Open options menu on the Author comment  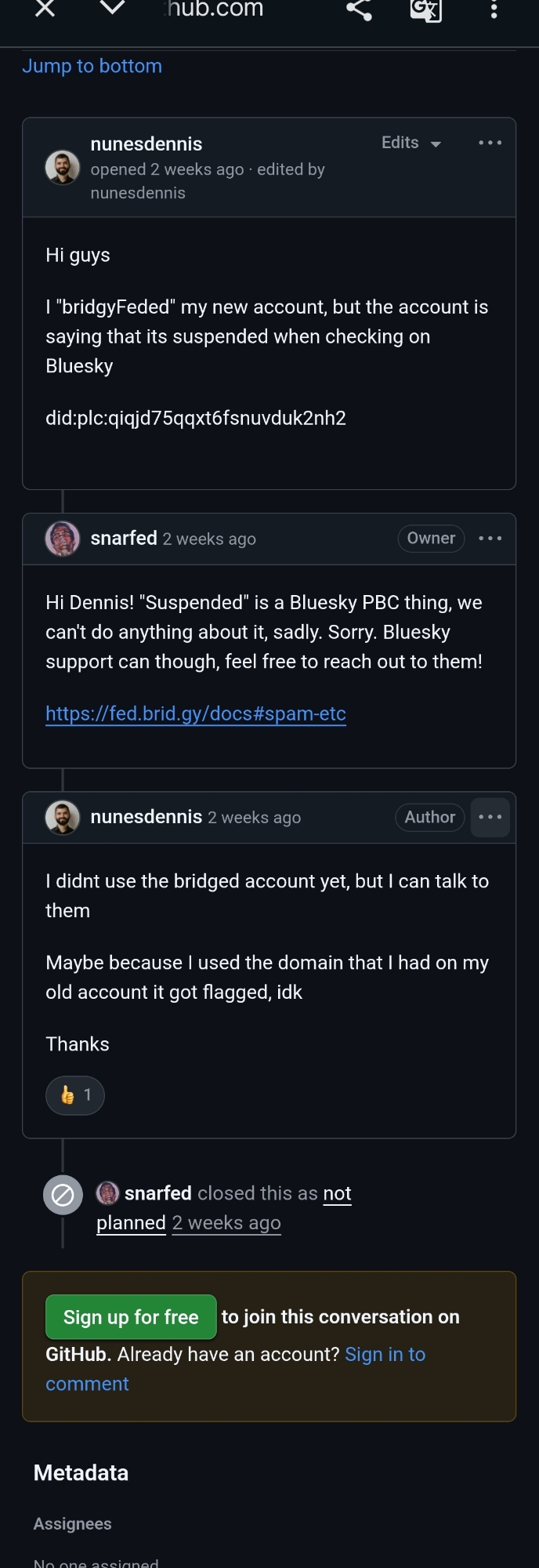pos(490,817)
